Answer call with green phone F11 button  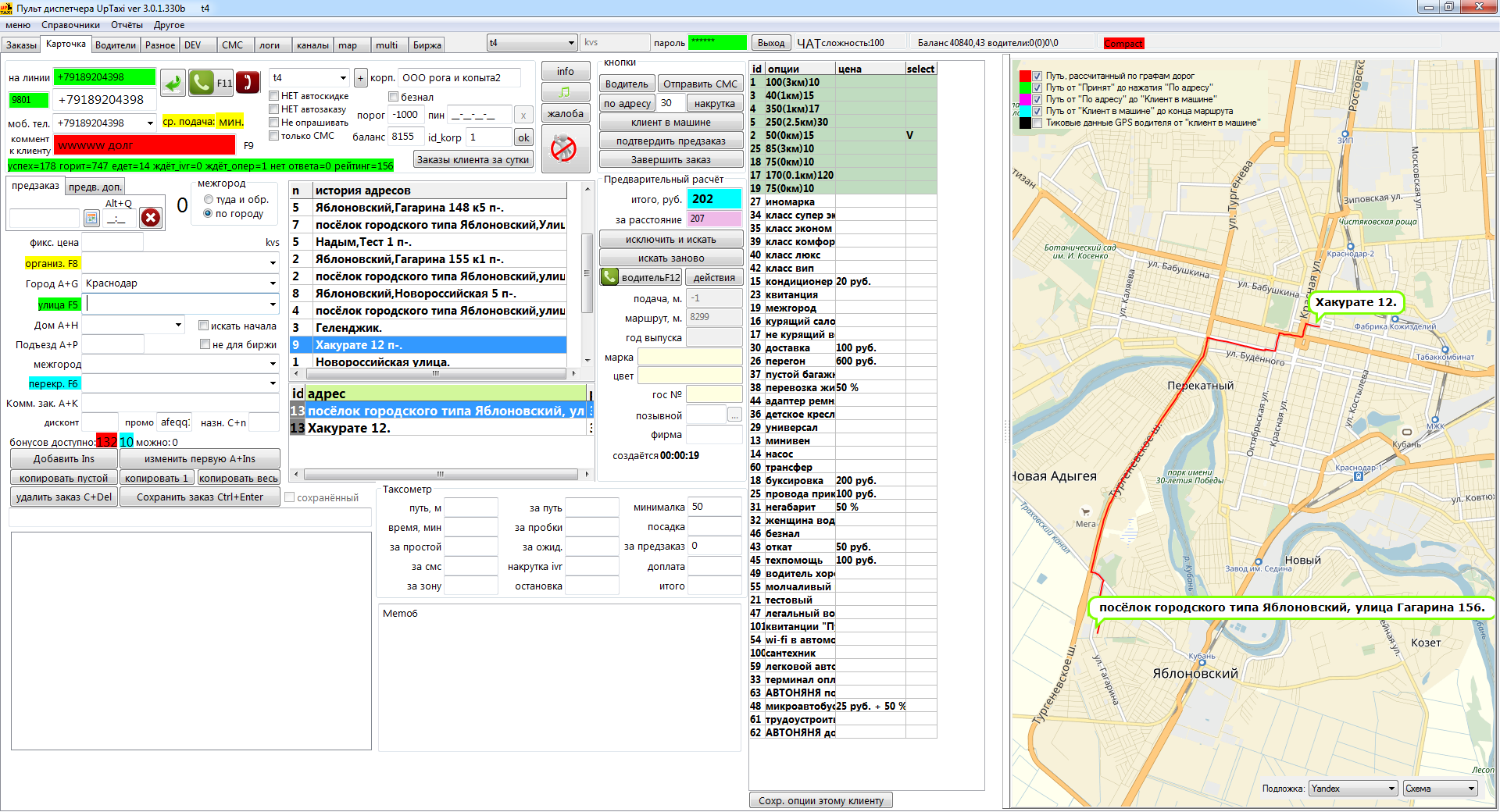[x=210, y=83]
